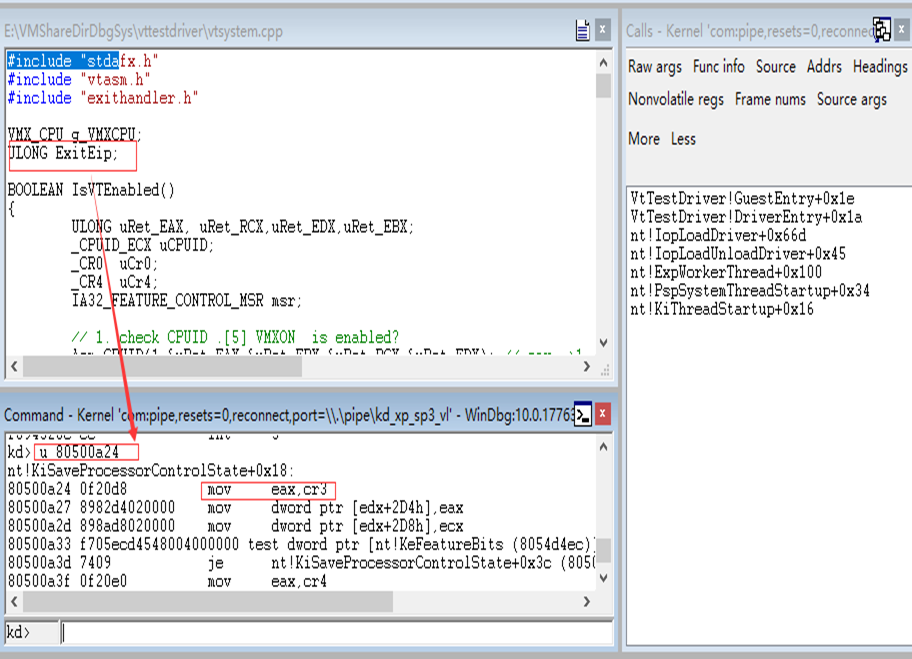Image resolution: width=912 pixels, height=659 pixels.
Task: Click More to show more frames
Action: (x=644, y=139)
